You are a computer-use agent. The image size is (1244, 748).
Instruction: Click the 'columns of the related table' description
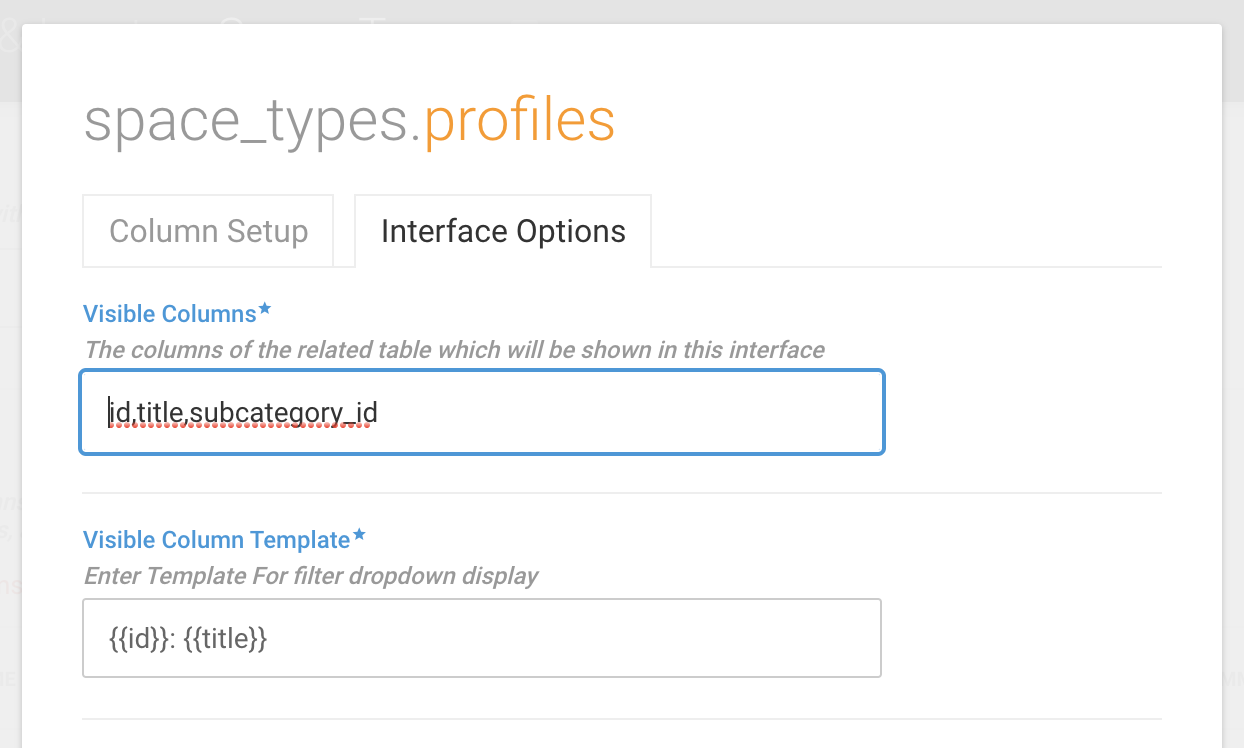click(455, 350)
